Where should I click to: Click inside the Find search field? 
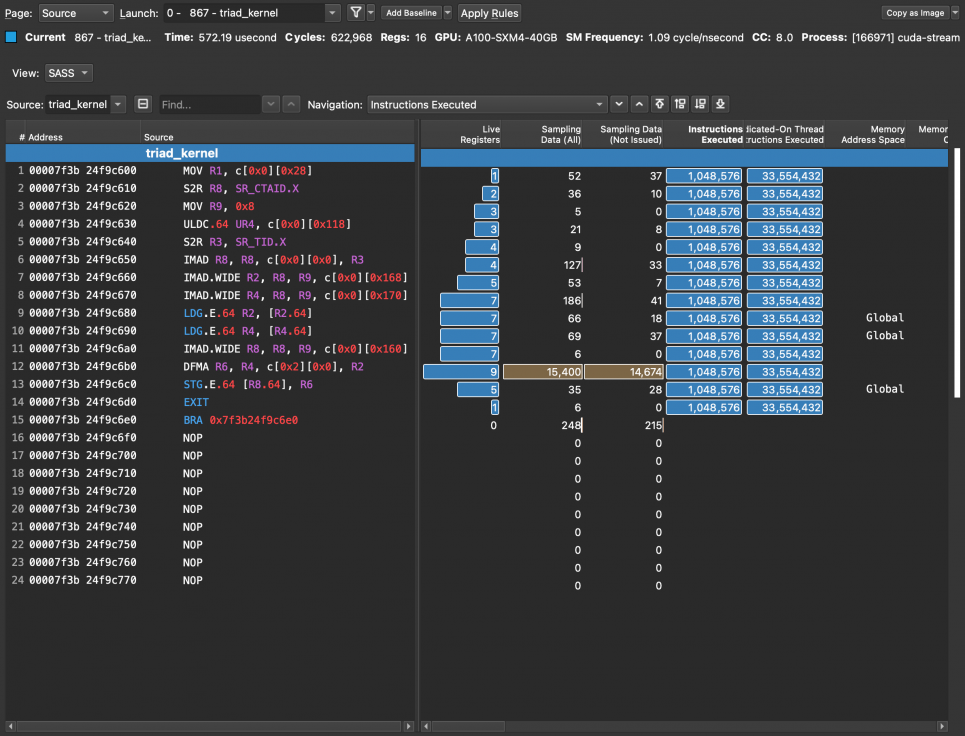(210, 104)
